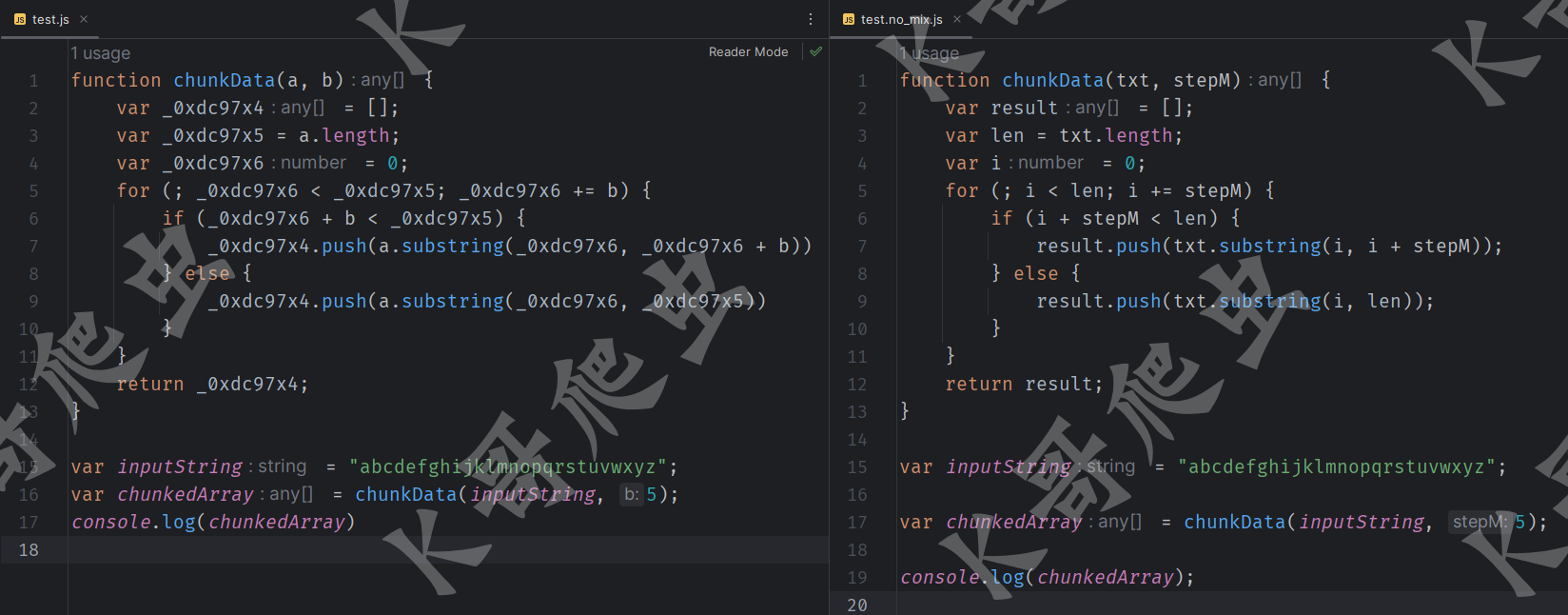This screenshot has width=1568, height=615.
Task: Click the alphabet string literal in right editor
Action: (x=1337, y=467)
